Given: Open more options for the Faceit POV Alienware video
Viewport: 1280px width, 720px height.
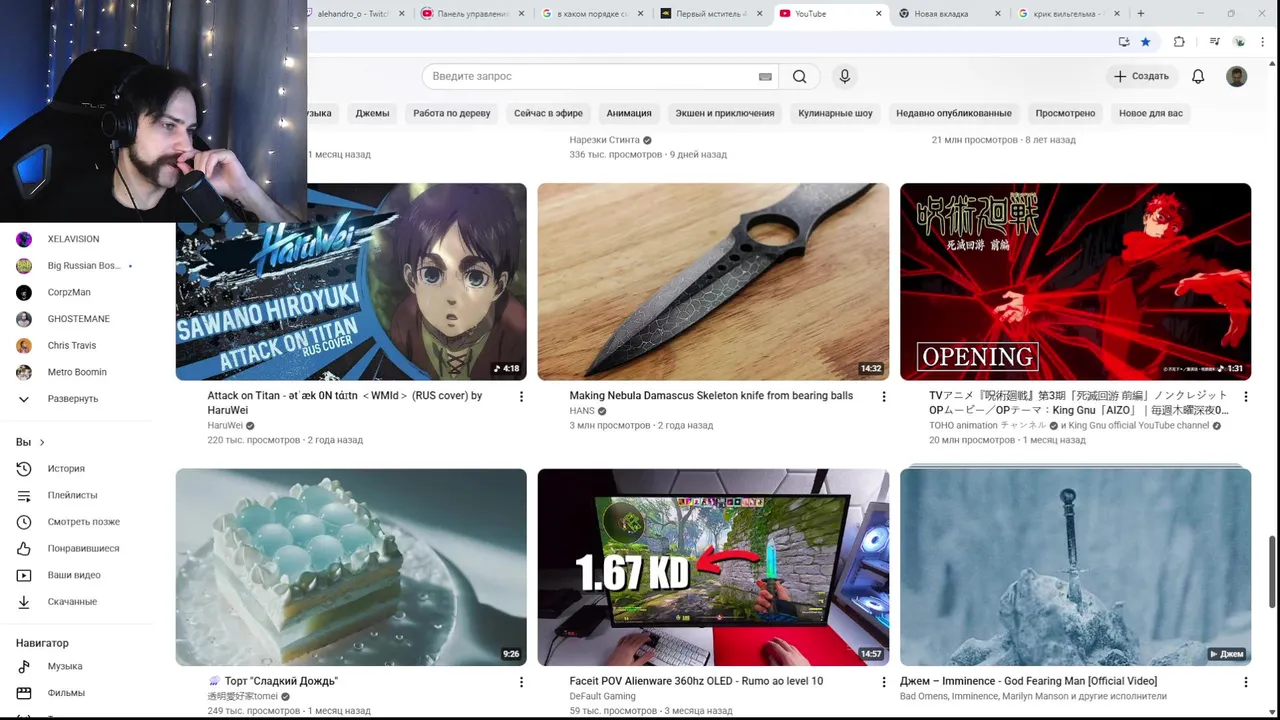Looking at the screenshot, I should tap(883, 682).
